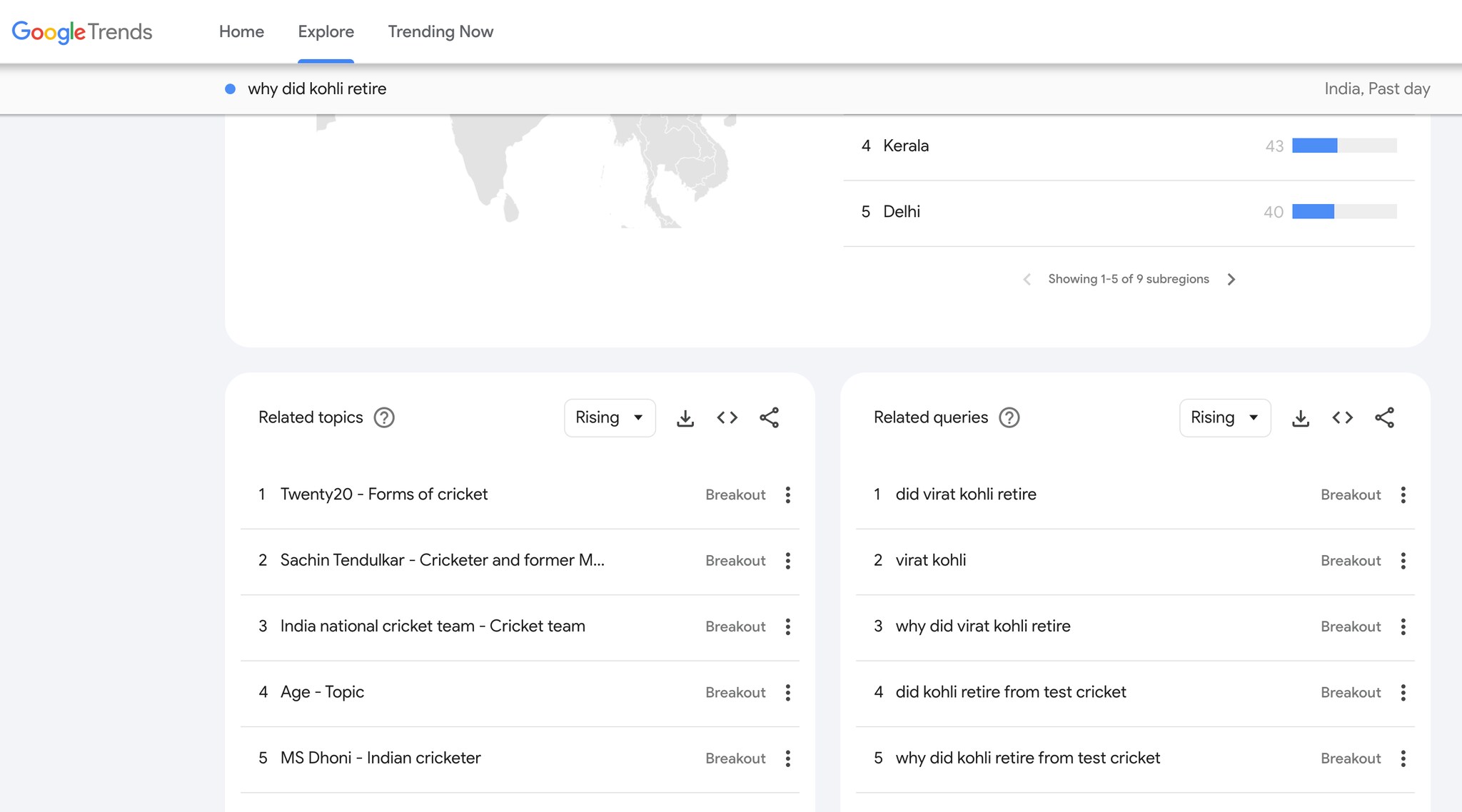Click Delhi's interest bar showing 40
1462x812 pixels.
1344,211
